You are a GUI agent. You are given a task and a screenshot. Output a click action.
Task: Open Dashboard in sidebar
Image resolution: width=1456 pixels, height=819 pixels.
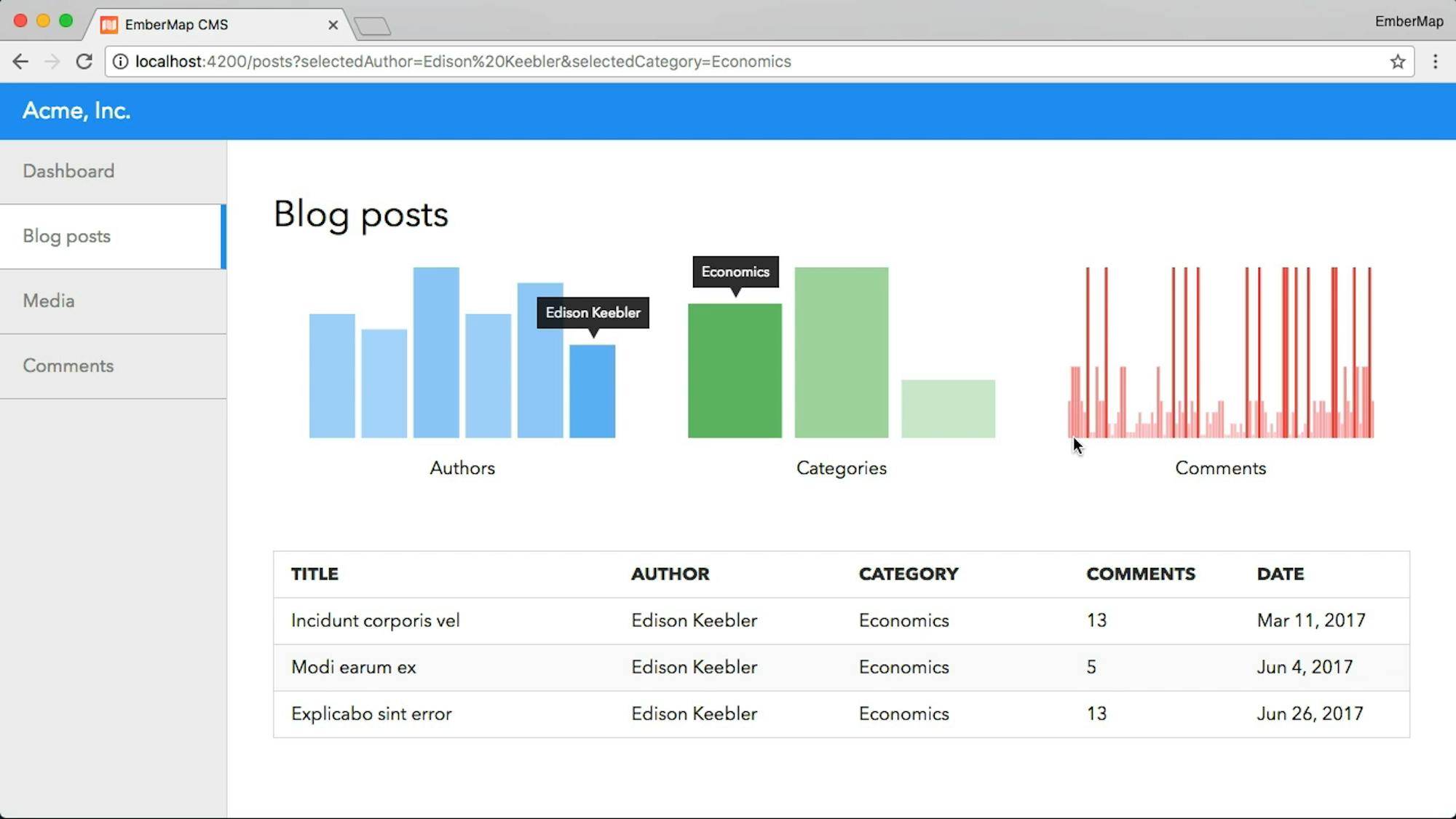coord(68,171)
